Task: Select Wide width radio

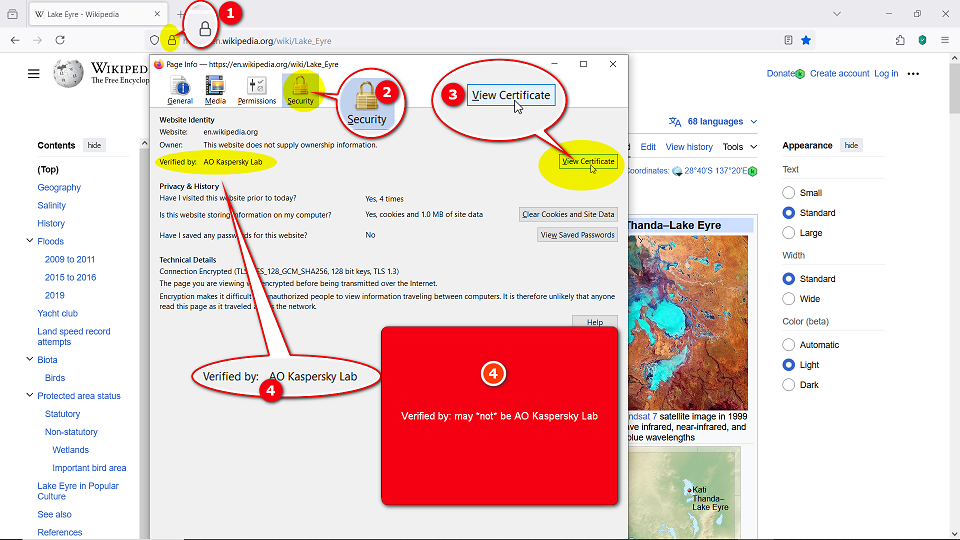Action: coord(789,299)
